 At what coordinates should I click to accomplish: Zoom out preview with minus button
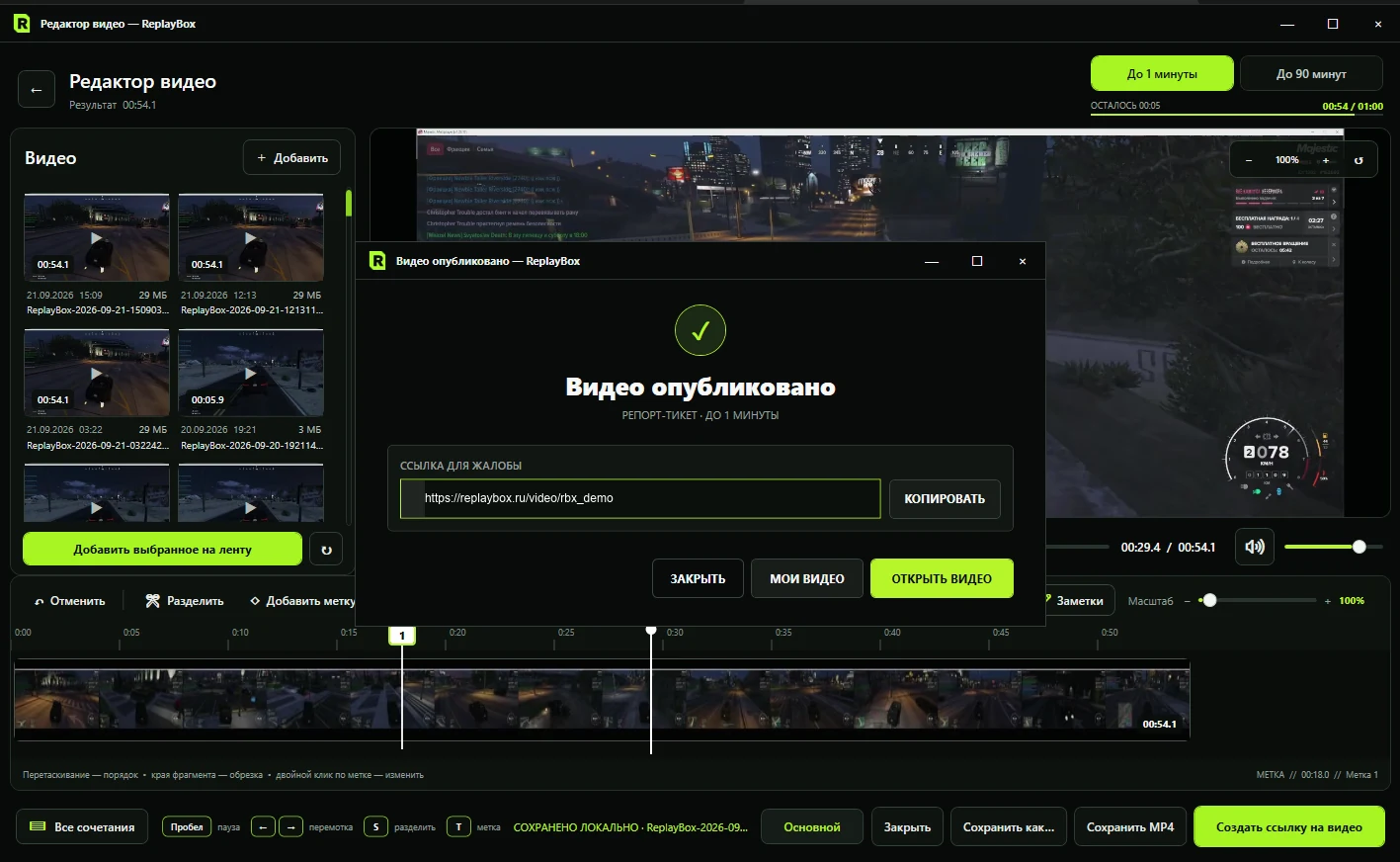[1249, 160]
